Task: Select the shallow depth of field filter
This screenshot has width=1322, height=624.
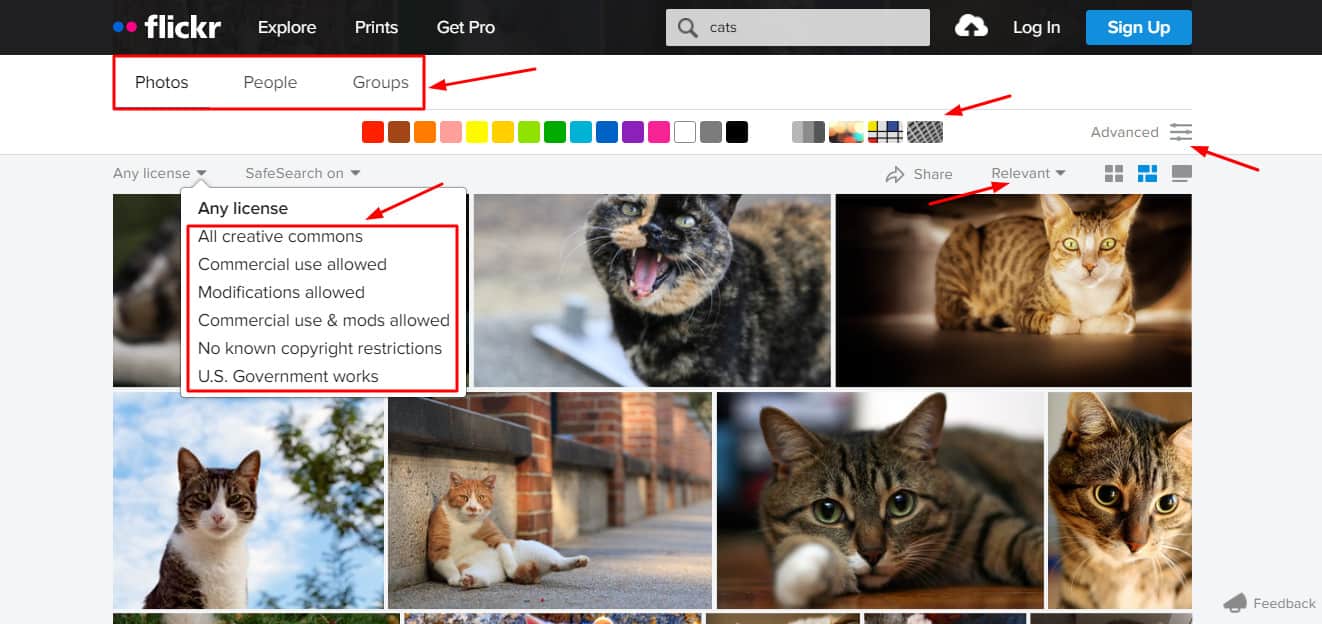Action: 847,132
